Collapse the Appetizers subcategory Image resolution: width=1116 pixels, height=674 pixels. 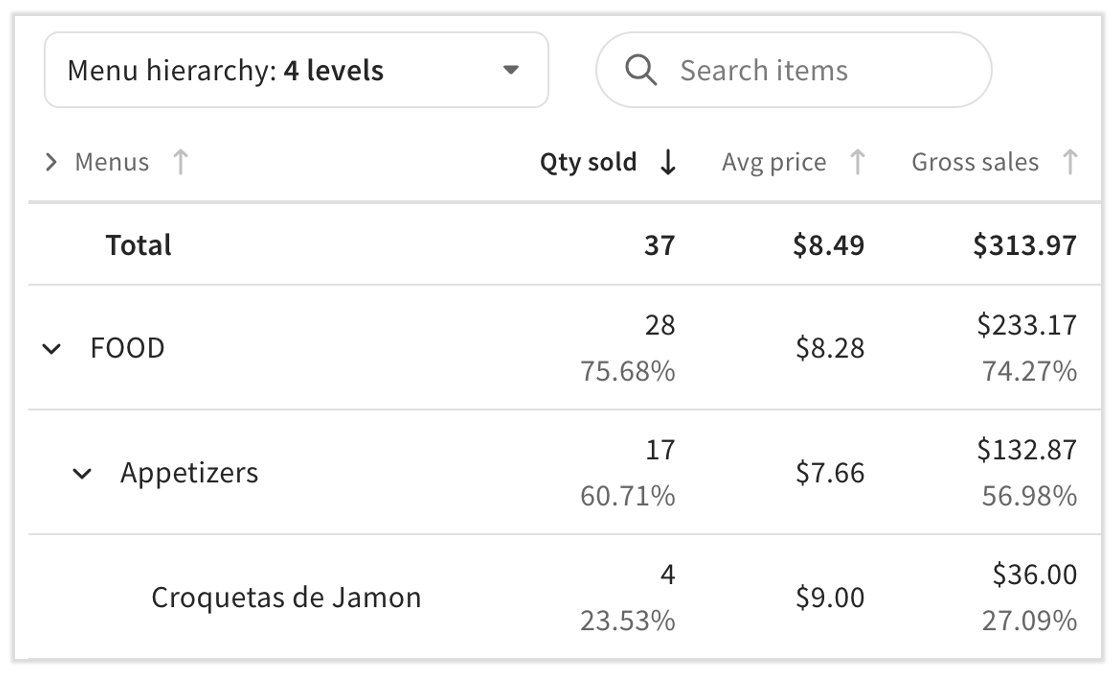[x=83, y=474]
